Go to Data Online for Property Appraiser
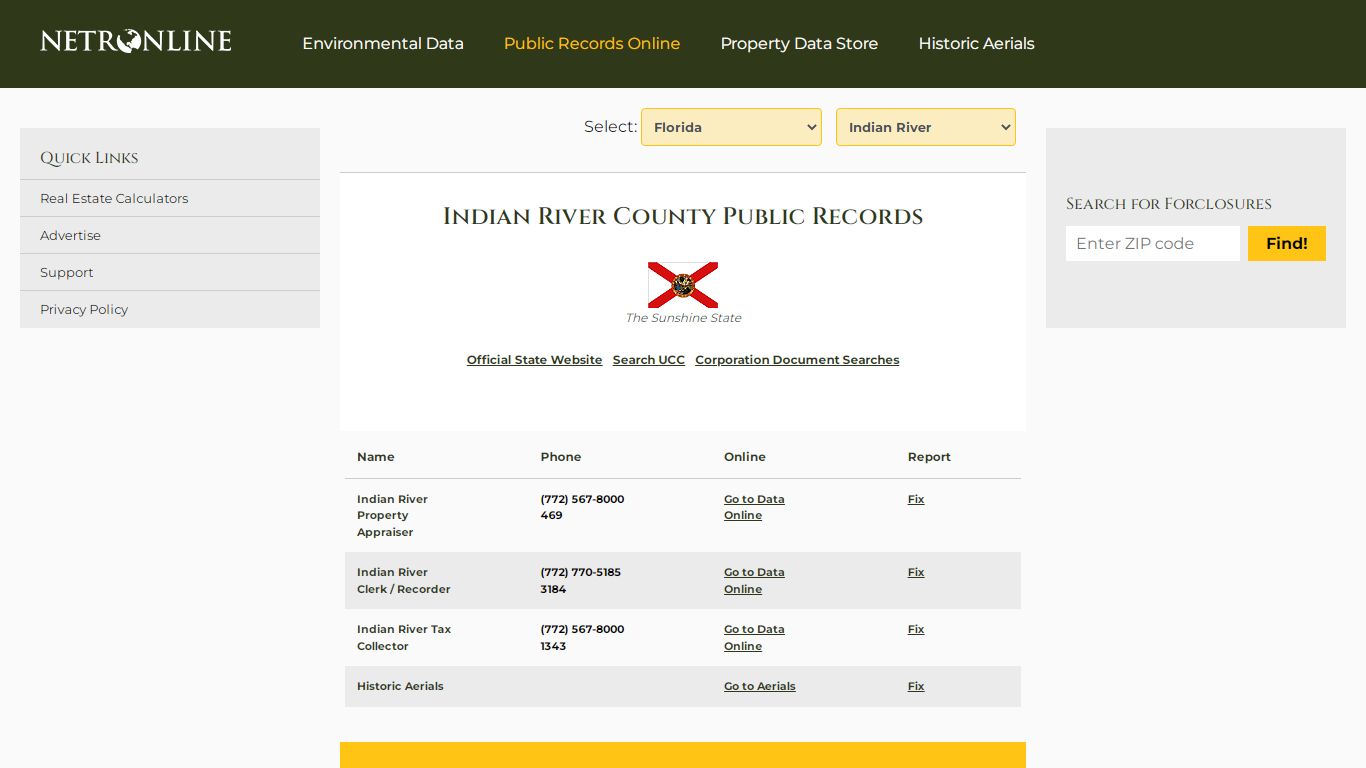The width and height of the screenshot is (1366, 768). click(754, 507)
